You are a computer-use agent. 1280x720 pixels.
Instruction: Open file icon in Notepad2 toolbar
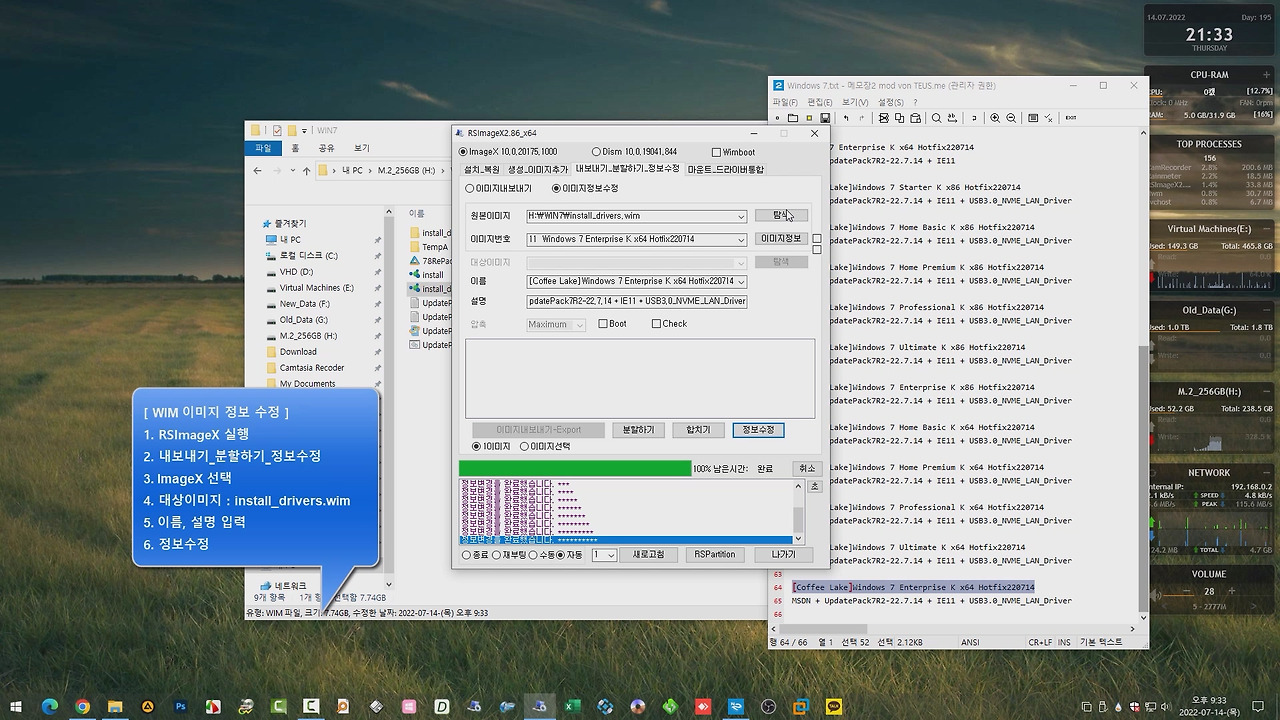pos(792,118)
